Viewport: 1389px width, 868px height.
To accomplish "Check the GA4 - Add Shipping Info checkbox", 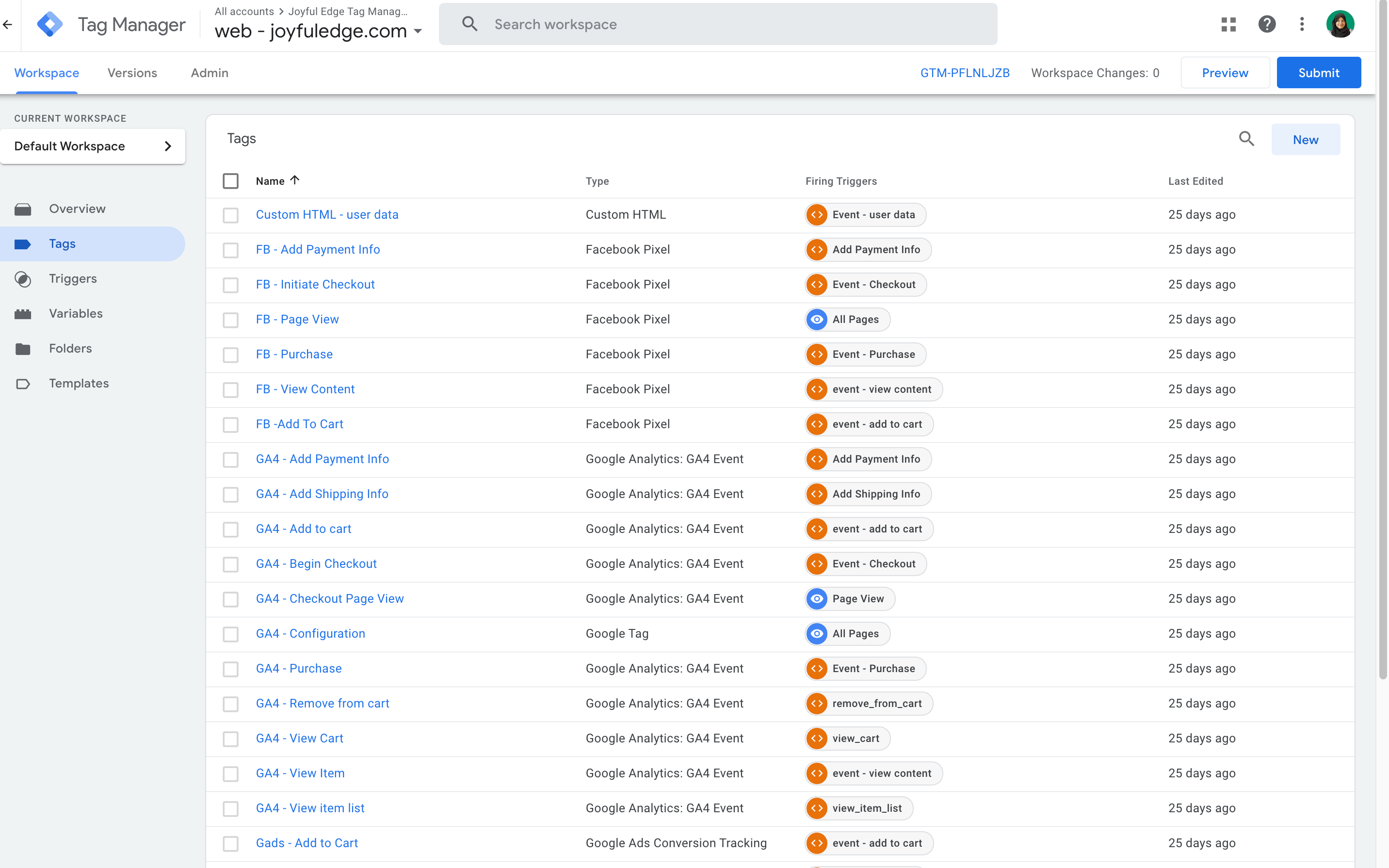I will point(231,495).
